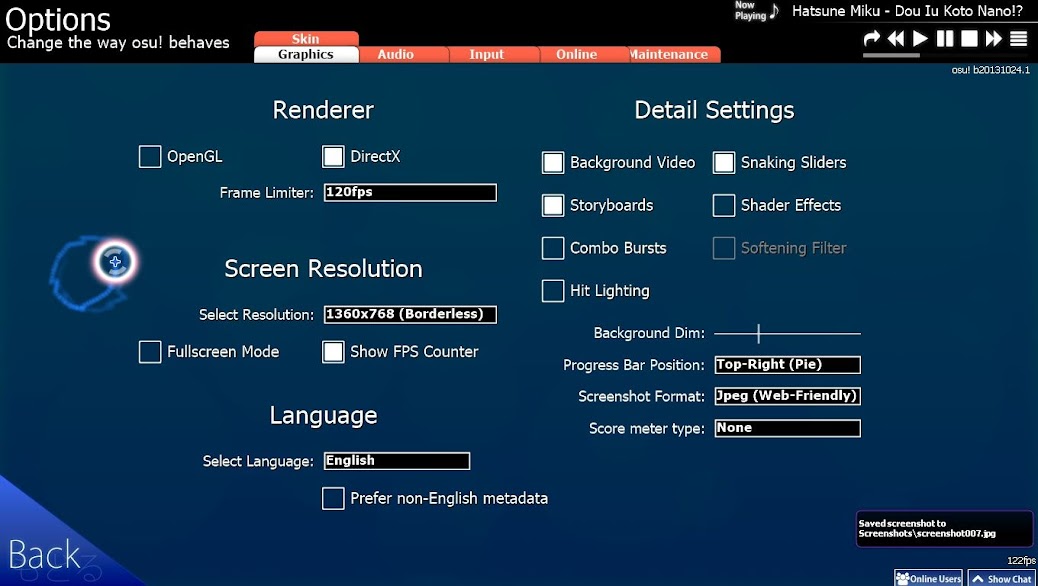Skip to previous track in music player
The width and height of the screenshot is (1038, 586).
tap(896, 38)
